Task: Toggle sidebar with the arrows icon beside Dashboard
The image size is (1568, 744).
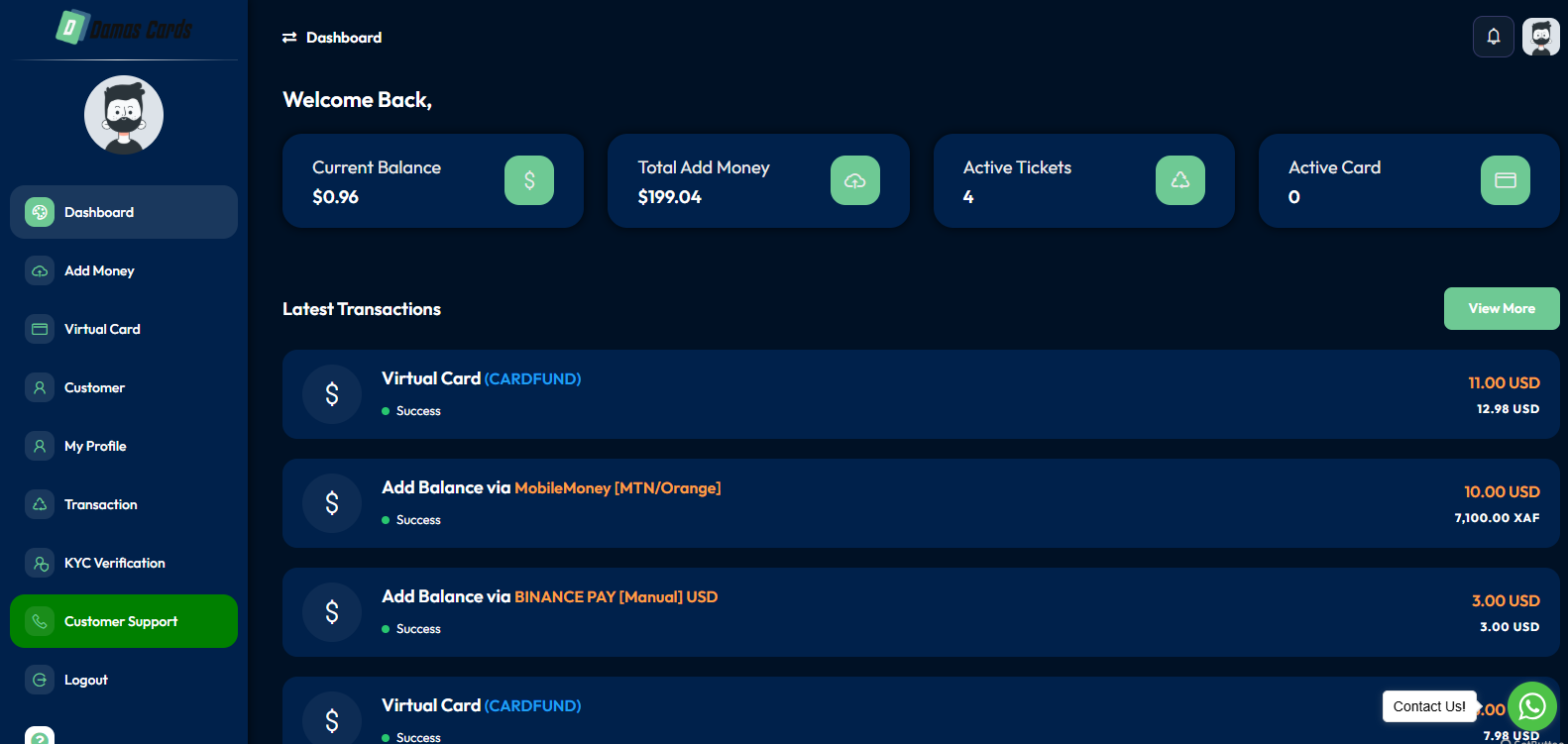Action: (x=289, y=38)
